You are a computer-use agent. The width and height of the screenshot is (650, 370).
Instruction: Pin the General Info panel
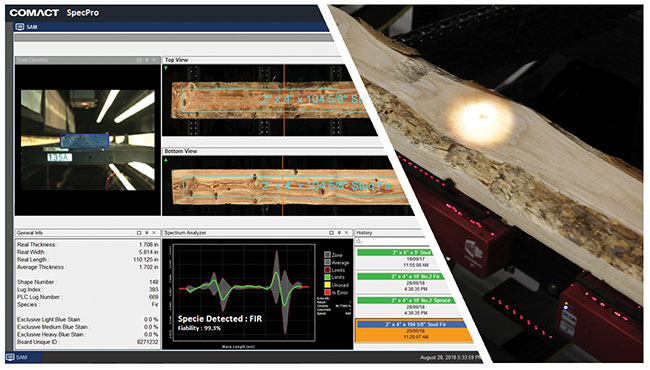point(147,233)
